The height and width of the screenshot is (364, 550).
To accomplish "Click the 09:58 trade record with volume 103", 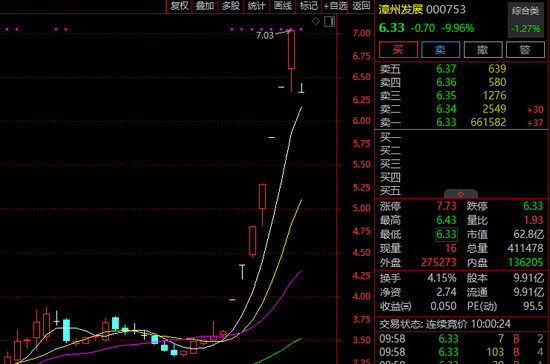I will pos(461,352).
